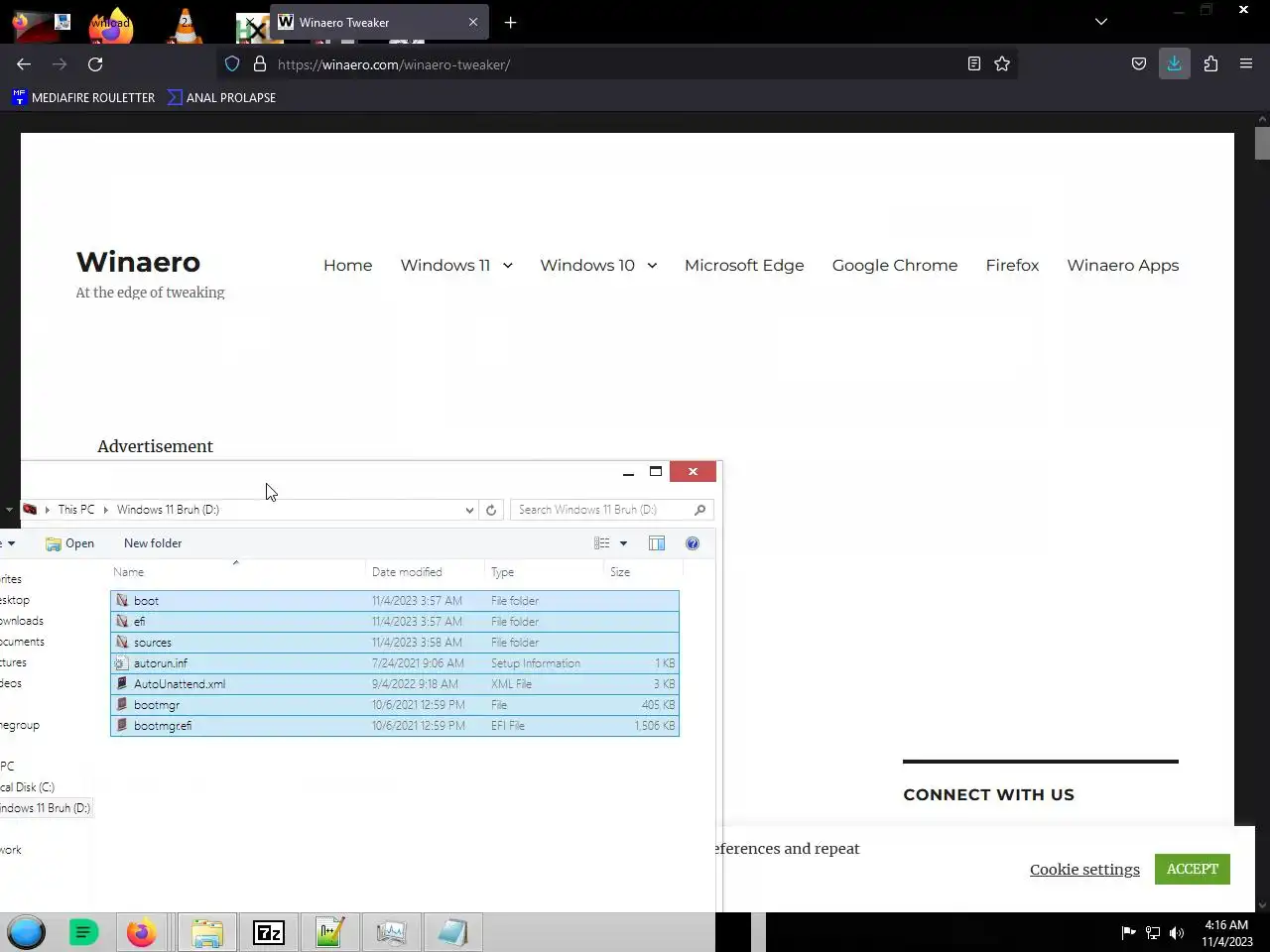Open Cookie settings link
Image resolution: width=1270 pixels, height=952 pixels.
point(1084,870)
